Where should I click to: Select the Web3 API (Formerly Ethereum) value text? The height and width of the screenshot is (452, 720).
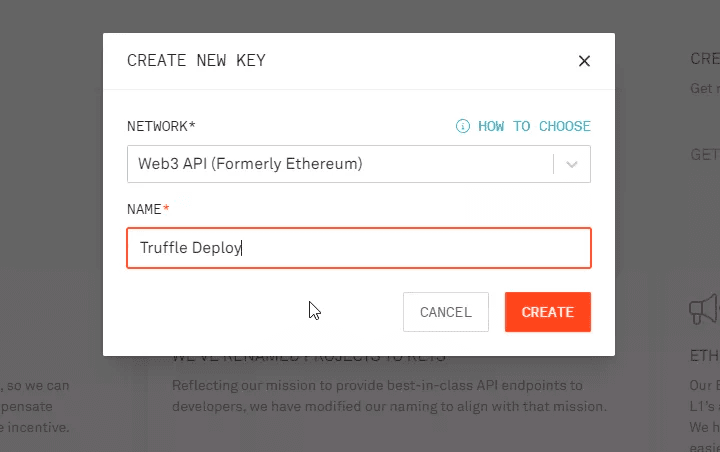250,164
